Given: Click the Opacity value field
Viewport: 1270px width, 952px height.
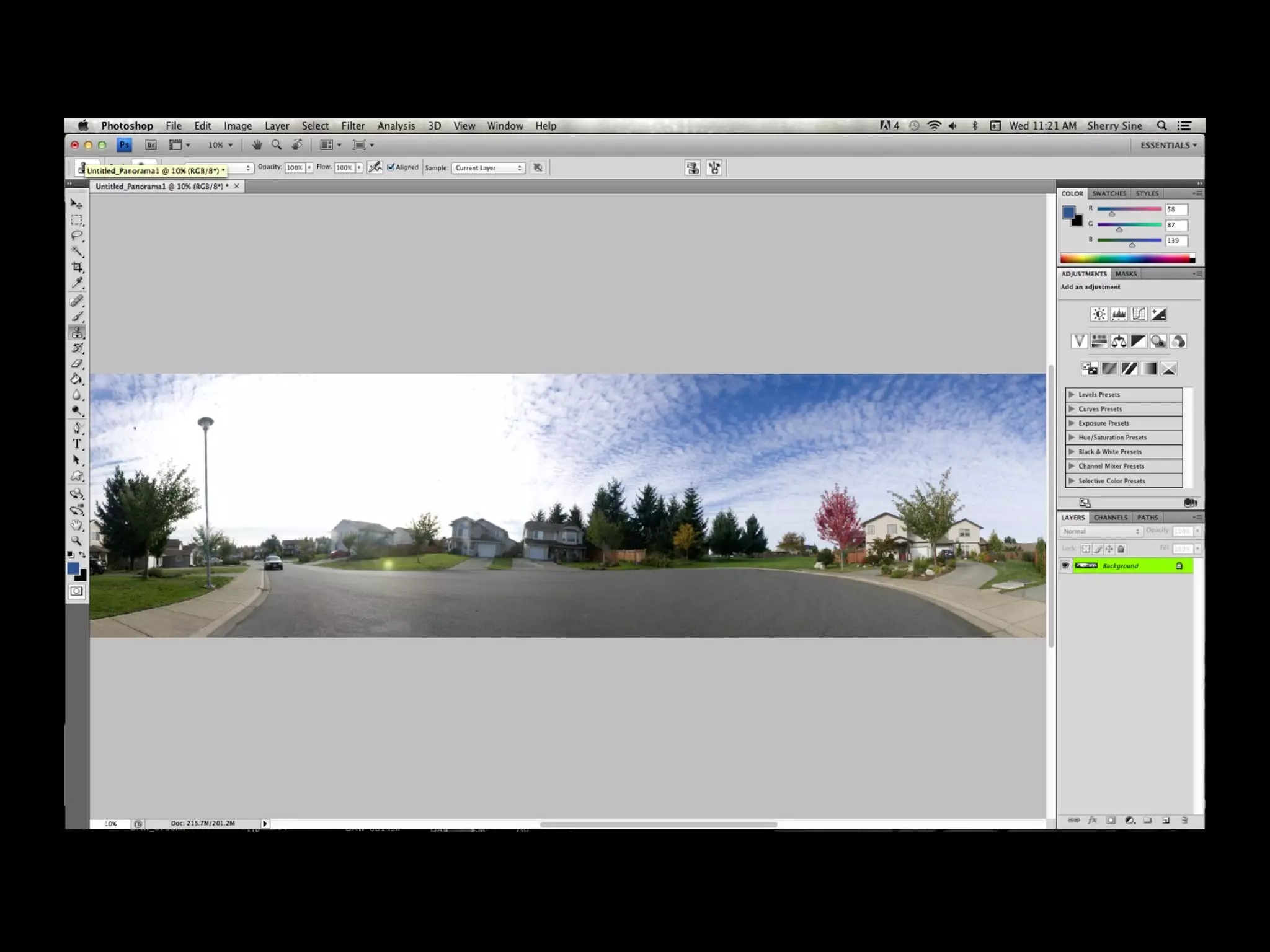Looking at the screenshot, I should pyautogui.click(x=295, y=168).
